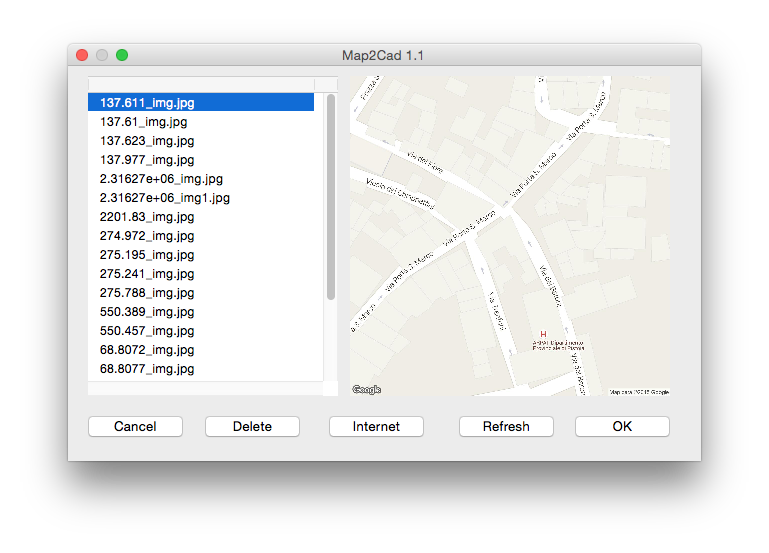Choose 68.8077_img.jpg at list bottom
769x553 pixels.
(x=201, y=369)
